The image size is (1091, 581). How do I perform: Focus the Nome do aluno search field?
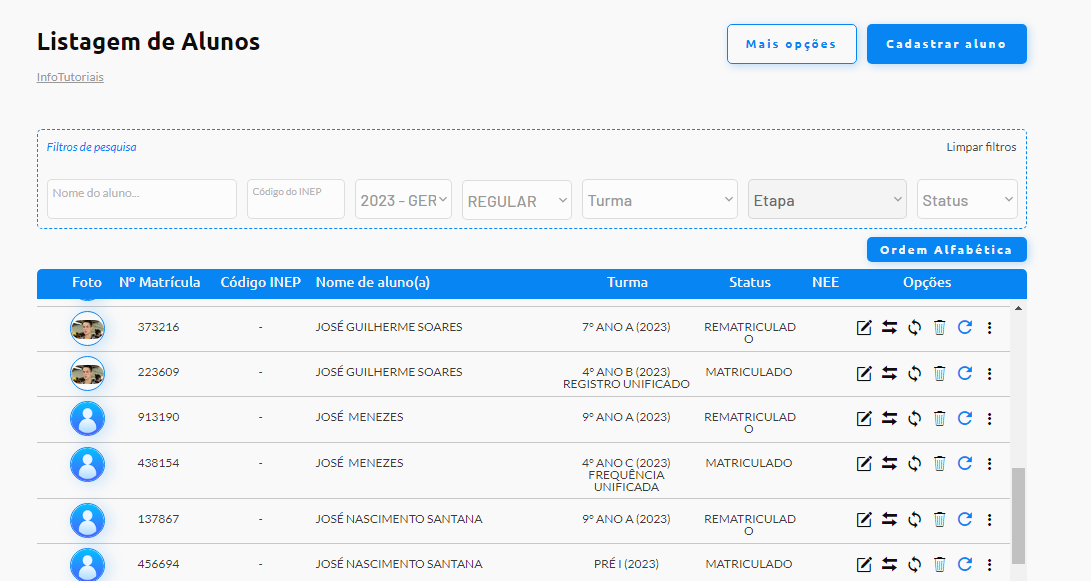[142, 199]
